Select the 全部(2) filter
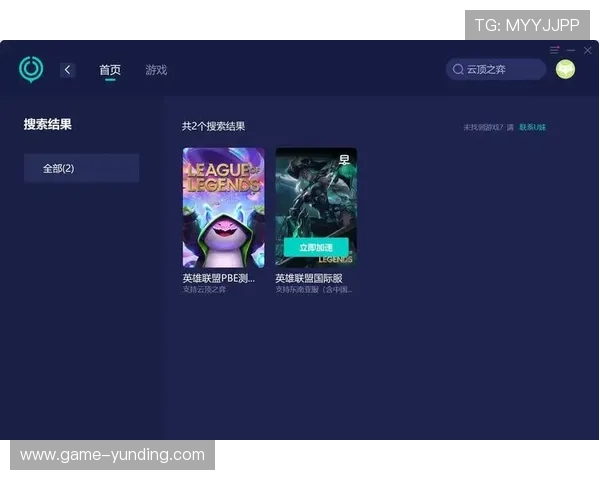Screen dimensions: 600x480 82,168
